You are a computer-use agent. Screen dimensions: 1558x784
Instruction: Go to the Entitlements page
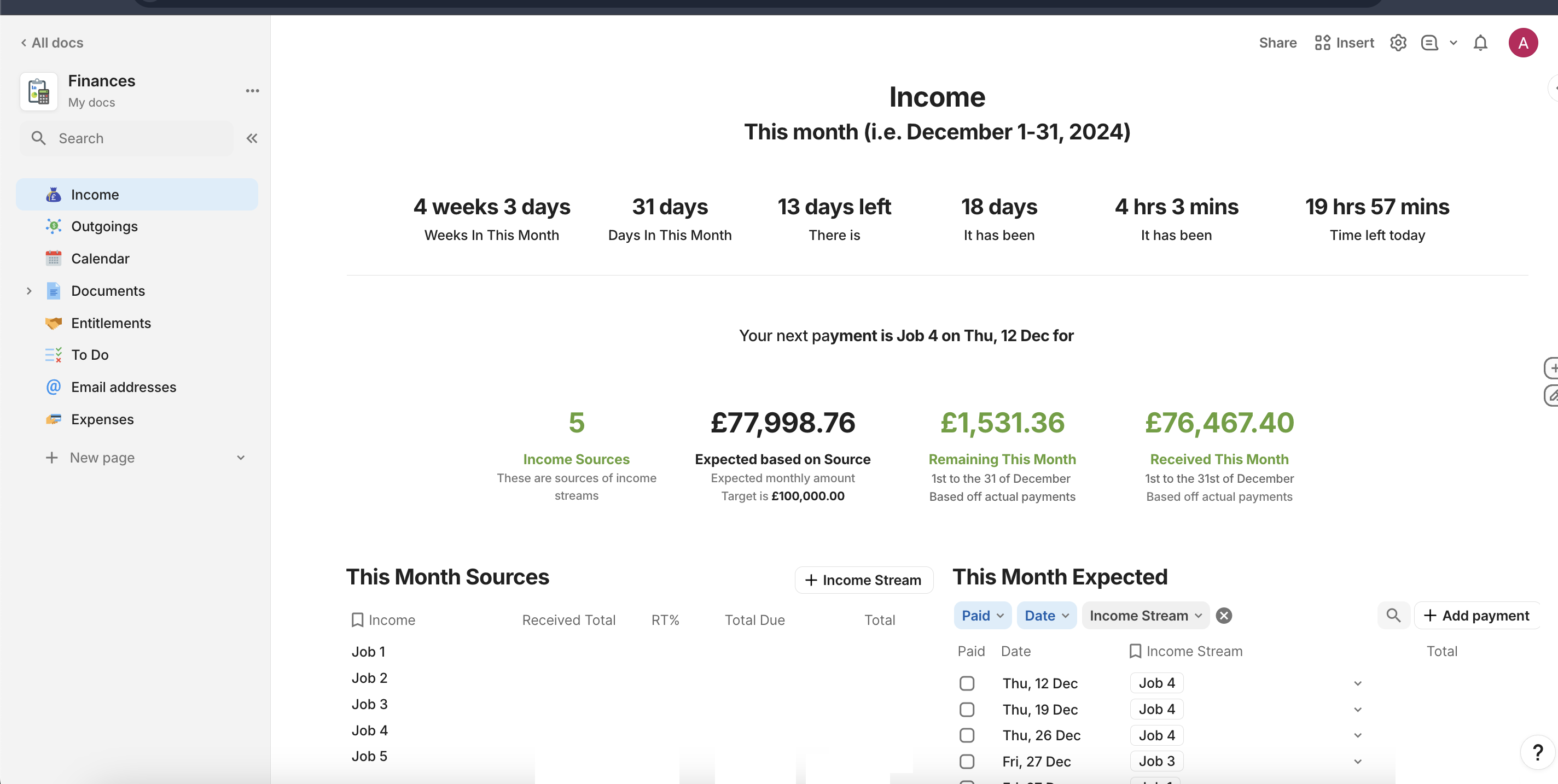pos(111,323)
